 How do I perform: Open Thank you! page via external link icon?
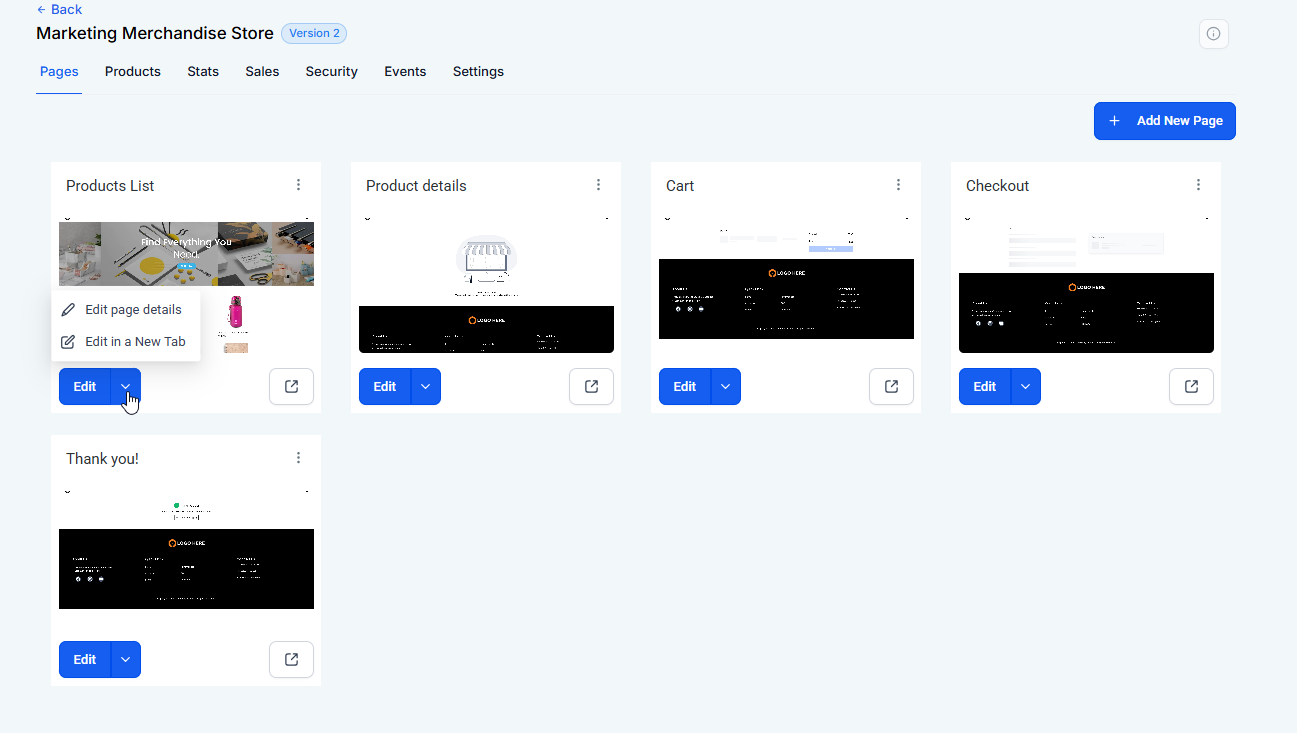[x=291, y=660]
